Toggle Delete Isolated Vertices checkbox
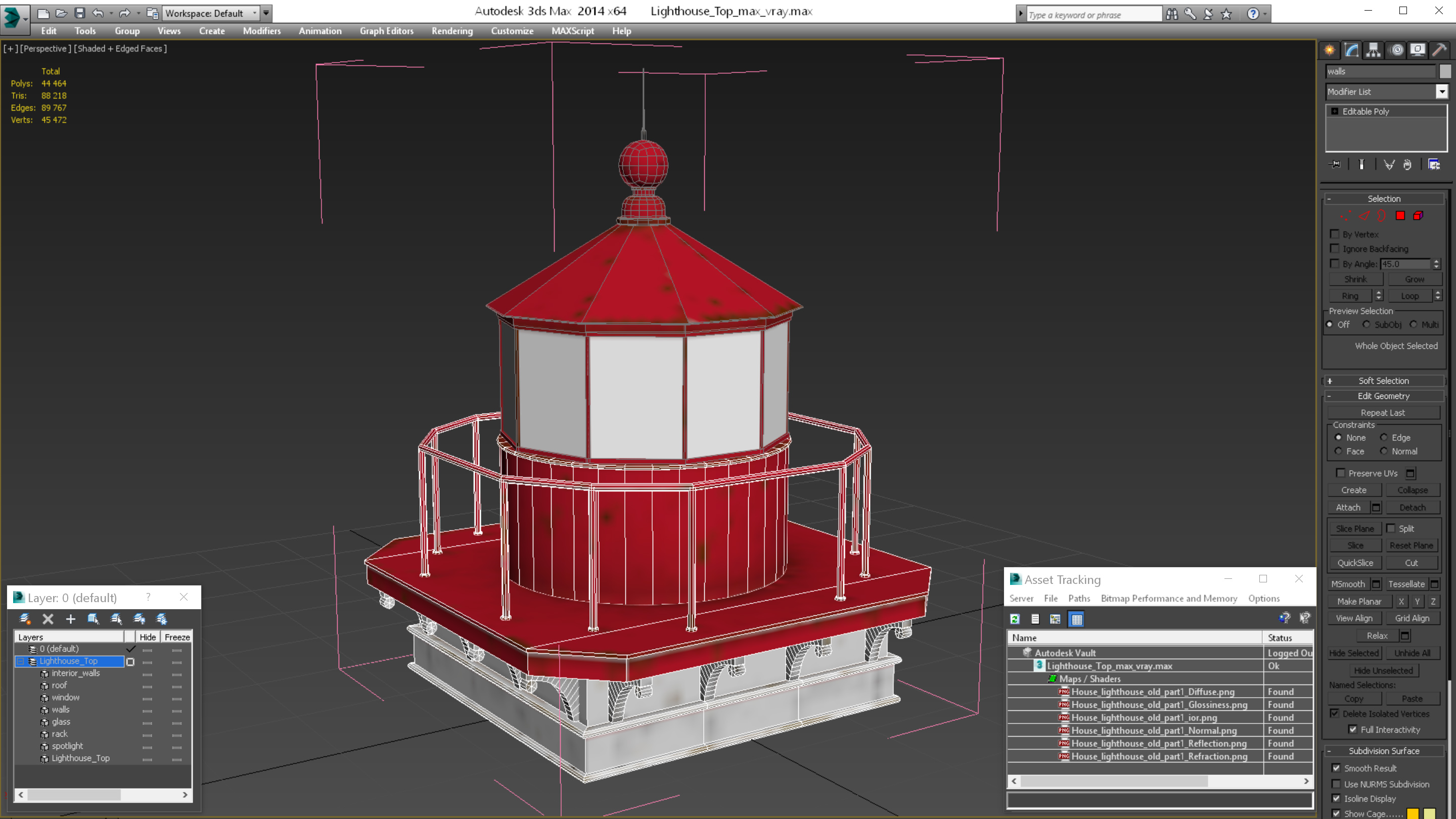Image resolution: width=1456 pixels, height=819 pixels. point(1335,714)
